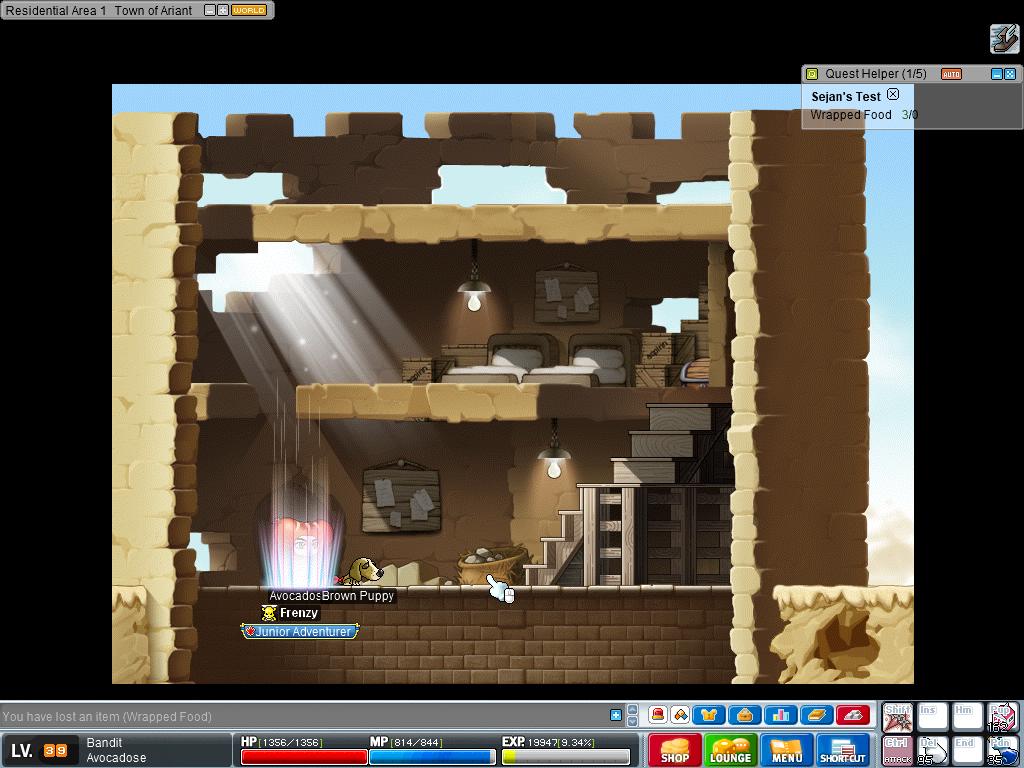Click the chat scroll up arrow
Viewport: 1024px width, 768px height.
(x=632, y=710)
